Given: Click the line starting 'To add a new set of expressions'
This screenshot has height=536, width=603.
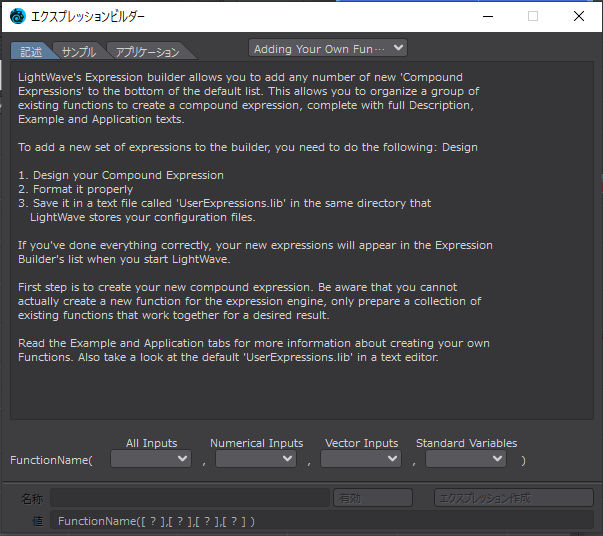Looking at the screenshot, I should [x=248, y=147].
